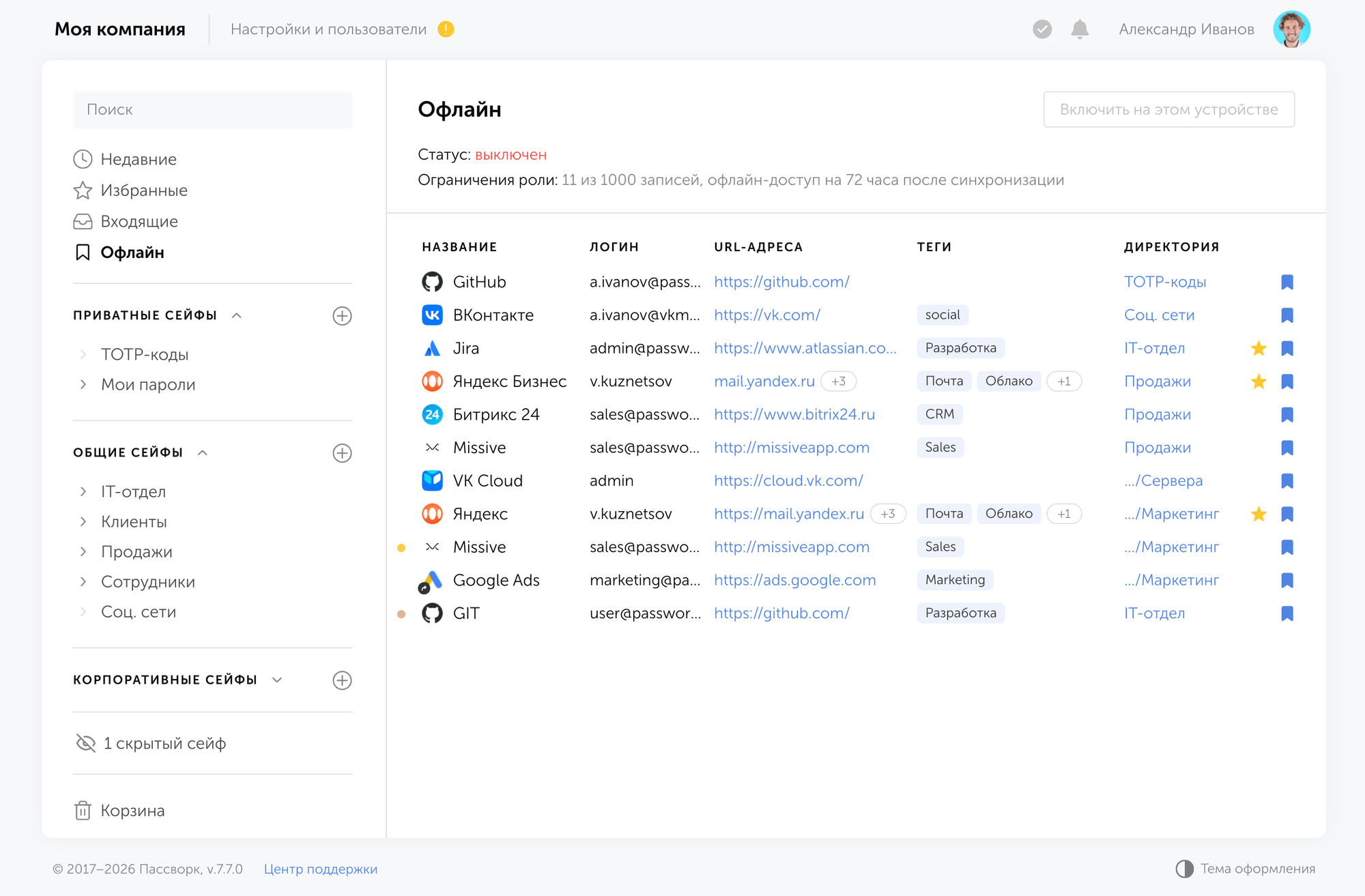
Task: Go to Входящие in sidebar
Action: tap(126, 222)
